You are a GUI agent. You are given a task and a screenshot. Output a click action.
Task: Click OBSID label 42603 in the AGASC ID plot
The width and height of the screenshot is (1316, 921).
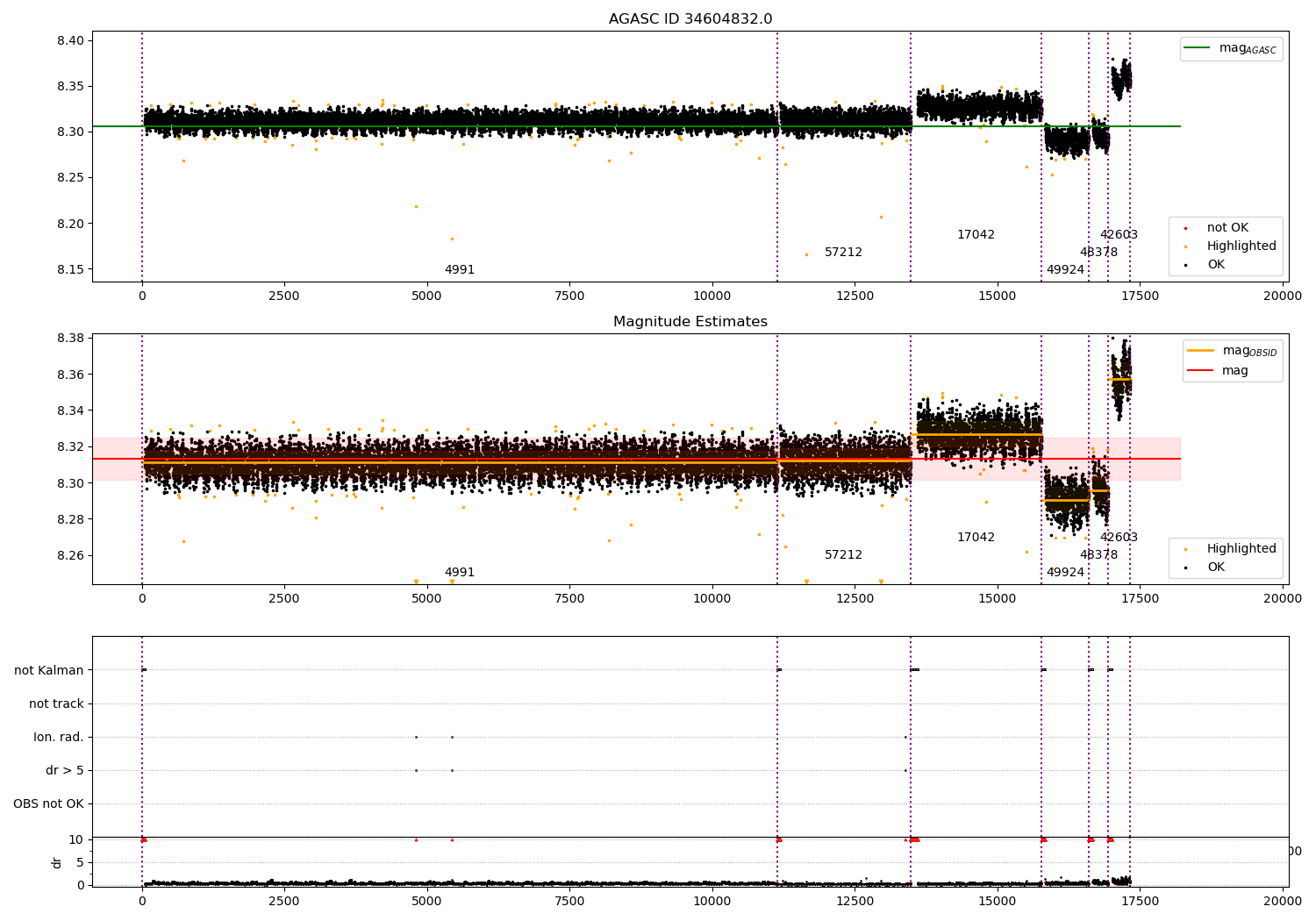pos(1119,235)
